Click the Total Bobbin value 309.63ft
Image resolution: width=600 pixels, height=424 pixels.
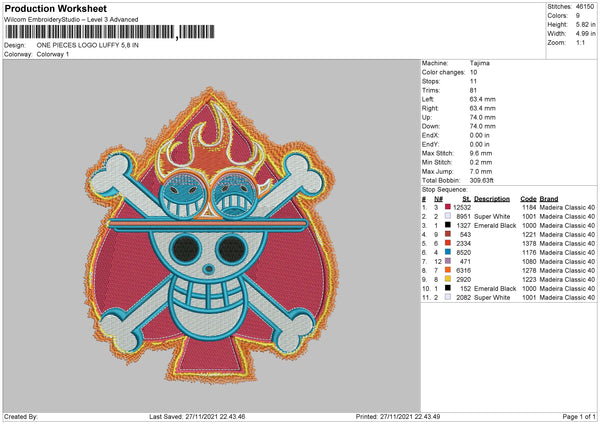[x=481, y=180]
